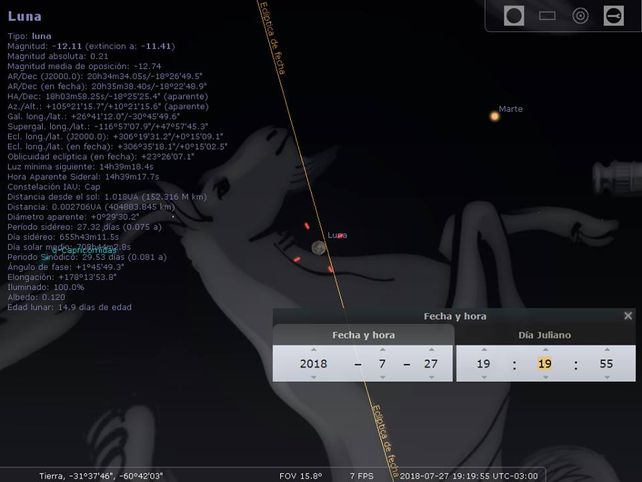642x482 pixels.
Task: Increase the seconds 55 with up arrow
Action: point(607,350)
